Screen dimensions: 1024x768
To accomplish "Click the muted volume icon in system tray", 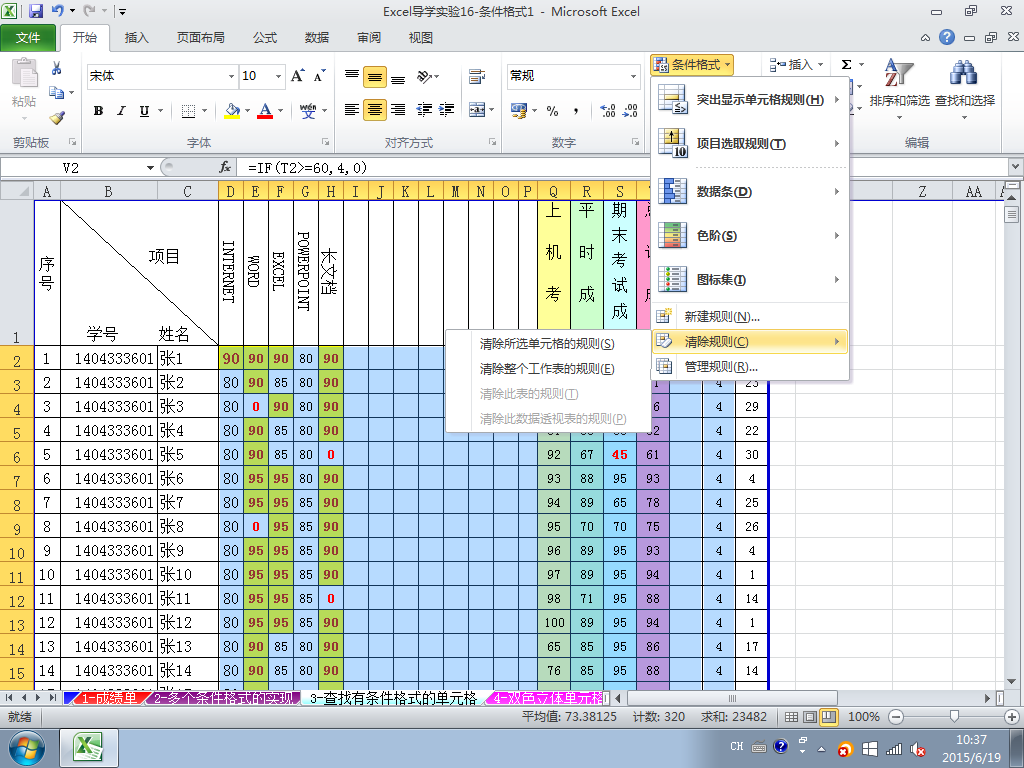I will tap(918, 749).
